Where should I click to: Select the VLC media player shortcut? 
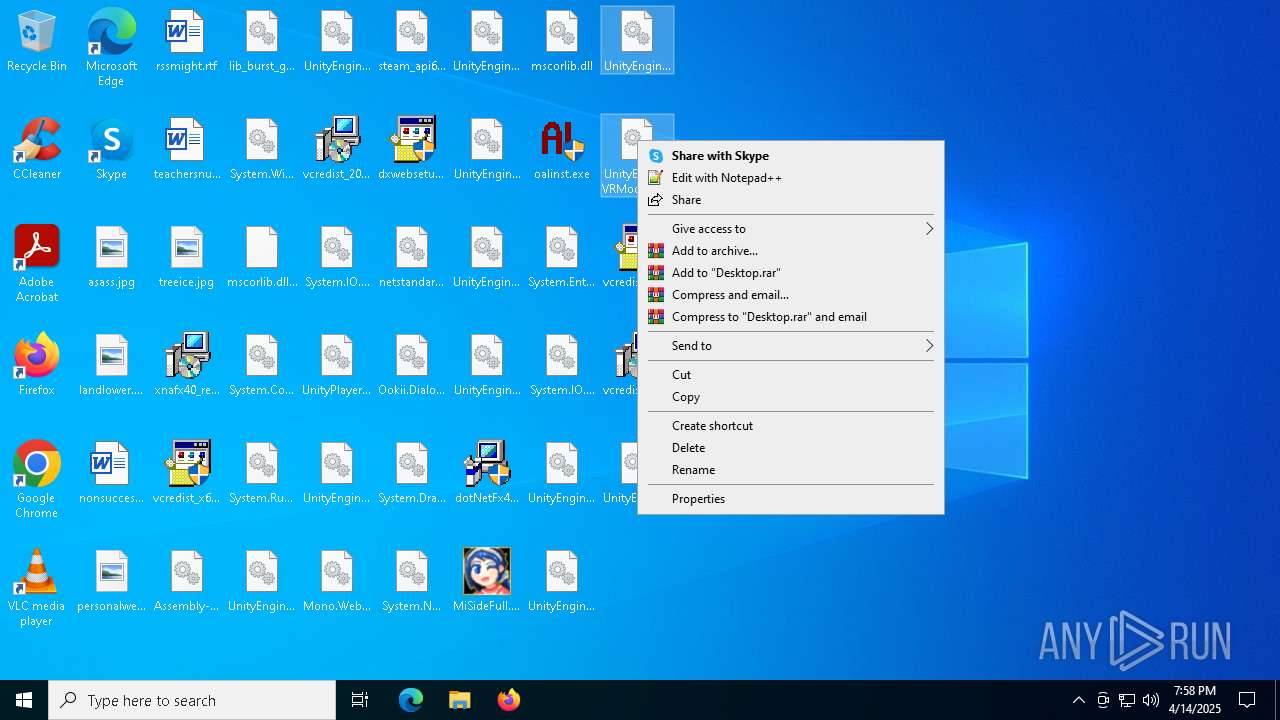pos(37,588)
